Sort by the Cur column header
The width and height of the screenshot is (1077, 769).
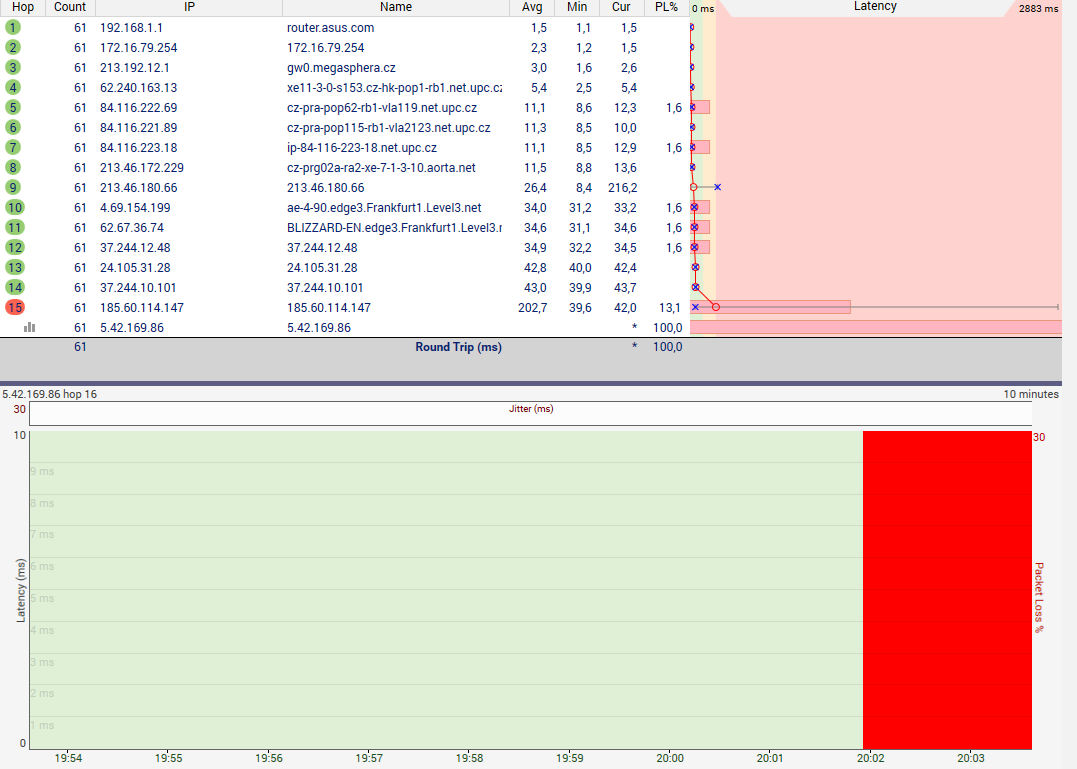tap(621, 7)
